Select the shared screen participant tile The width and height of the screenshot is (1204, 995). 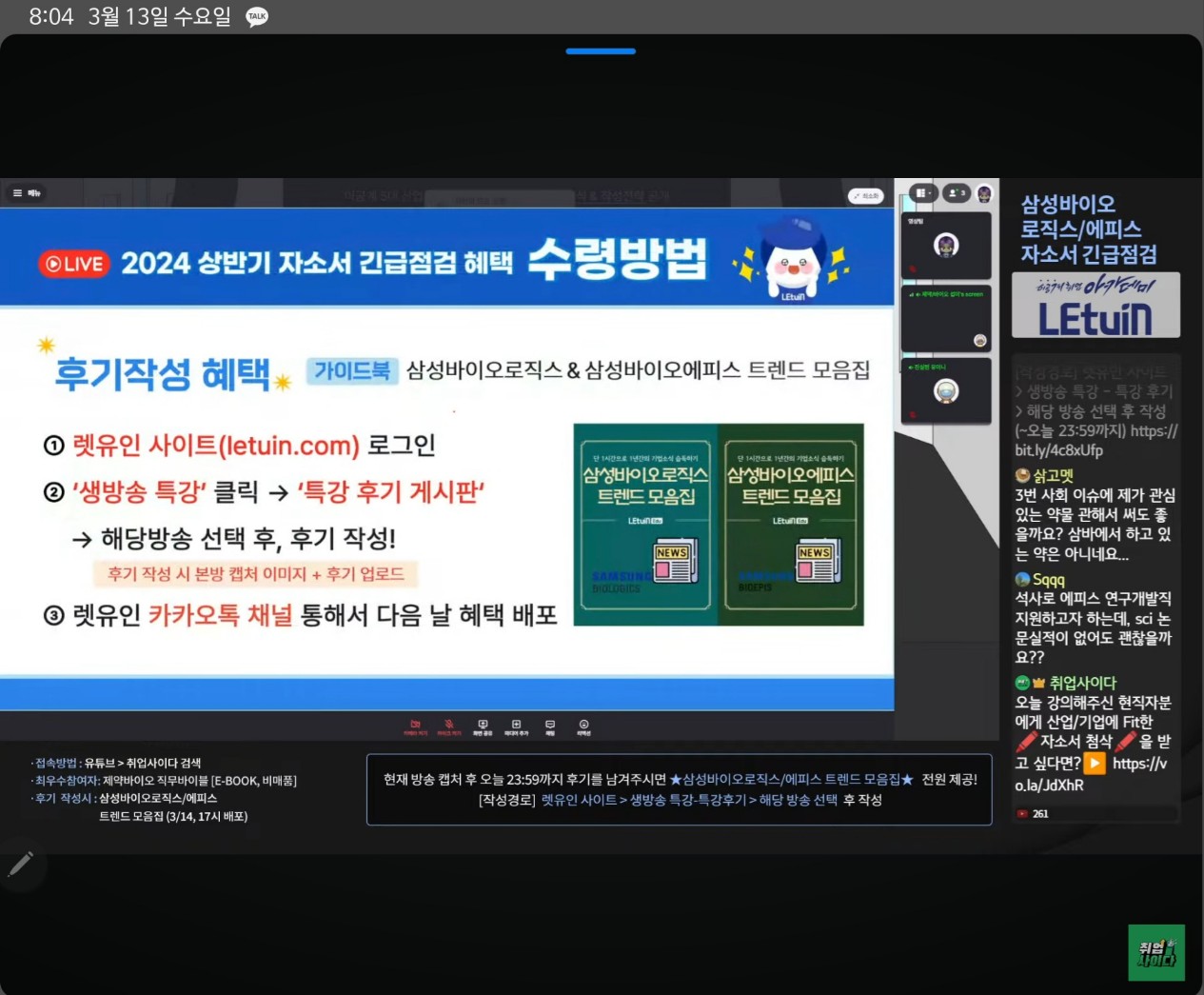pyautogui.click(x=946, y=319)
